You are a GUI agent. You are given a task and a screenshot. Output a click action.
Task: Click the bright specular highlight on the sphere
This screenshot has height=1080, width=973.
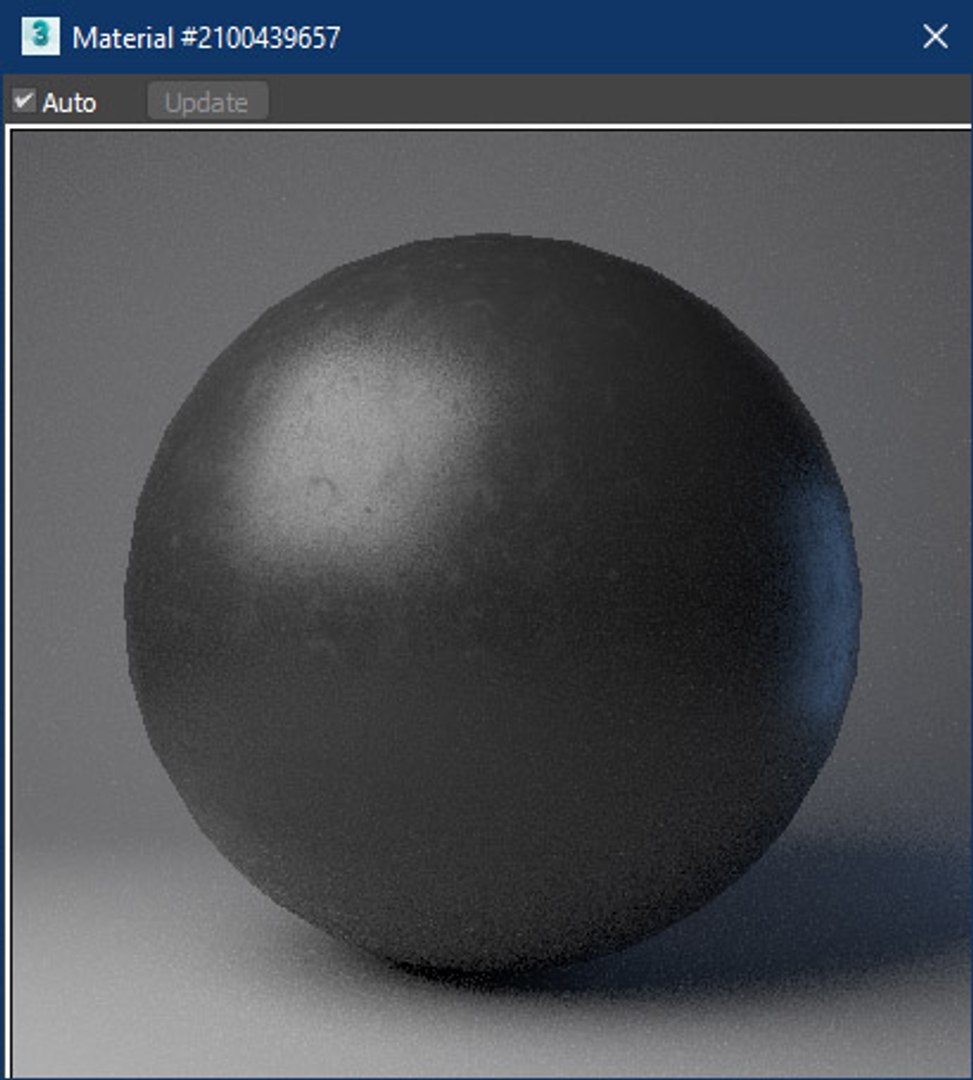point(358,448)
